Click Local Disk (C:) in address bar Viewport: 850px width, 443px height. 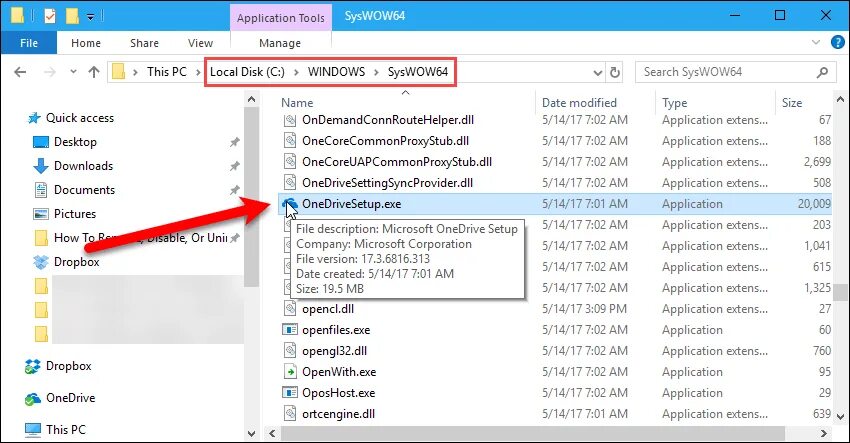pyautogui.click(x=247, y=72)
